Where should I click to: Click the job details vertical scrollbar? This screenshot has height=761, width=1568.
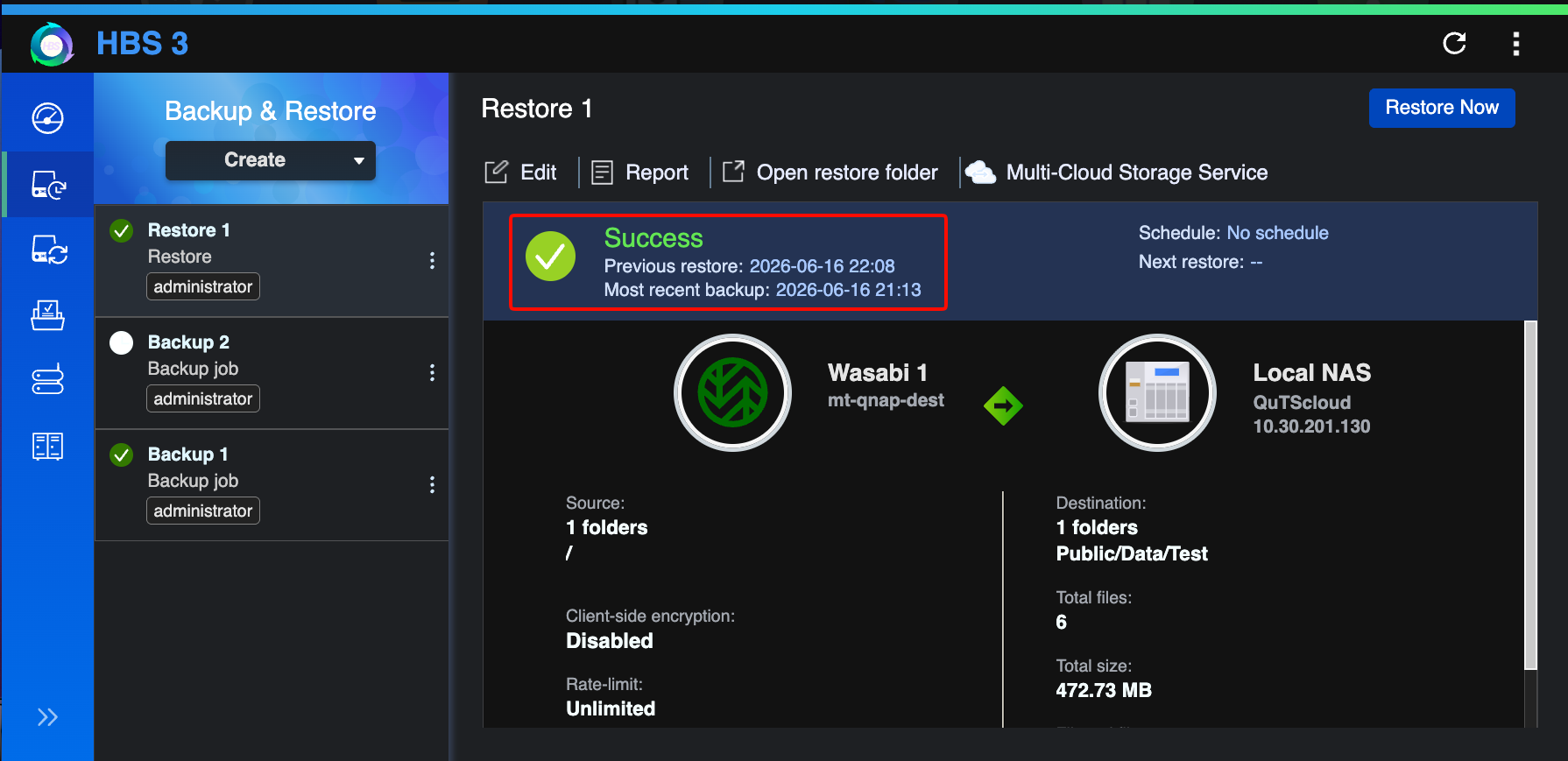(1531, 495)
